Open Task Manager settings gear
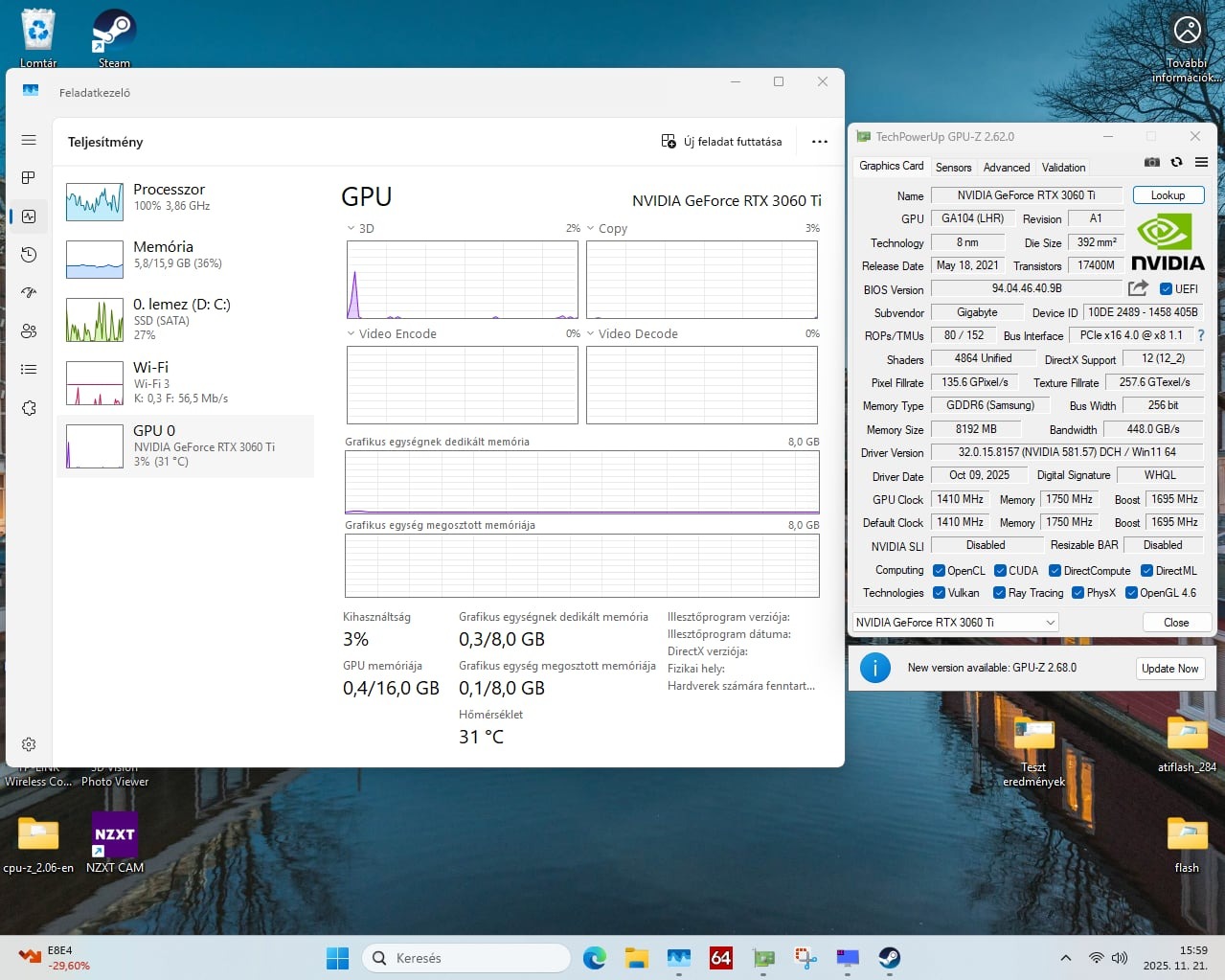The height and width of the screenshot is (980, 1225). tap(29, 744)
